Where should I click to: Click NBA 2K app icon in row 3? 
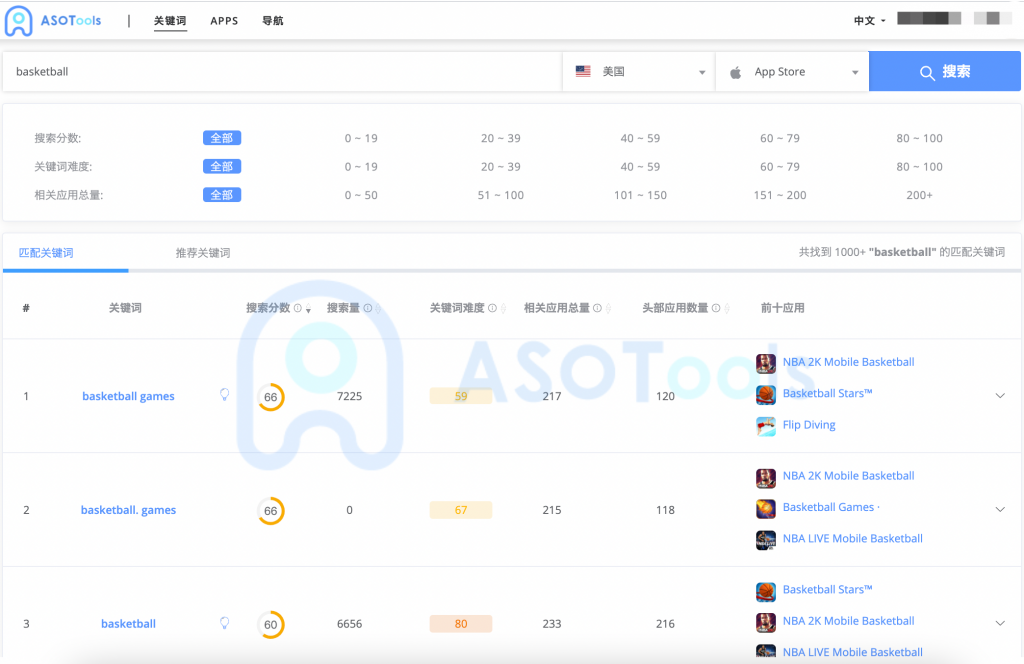click(x=765, y=622)
